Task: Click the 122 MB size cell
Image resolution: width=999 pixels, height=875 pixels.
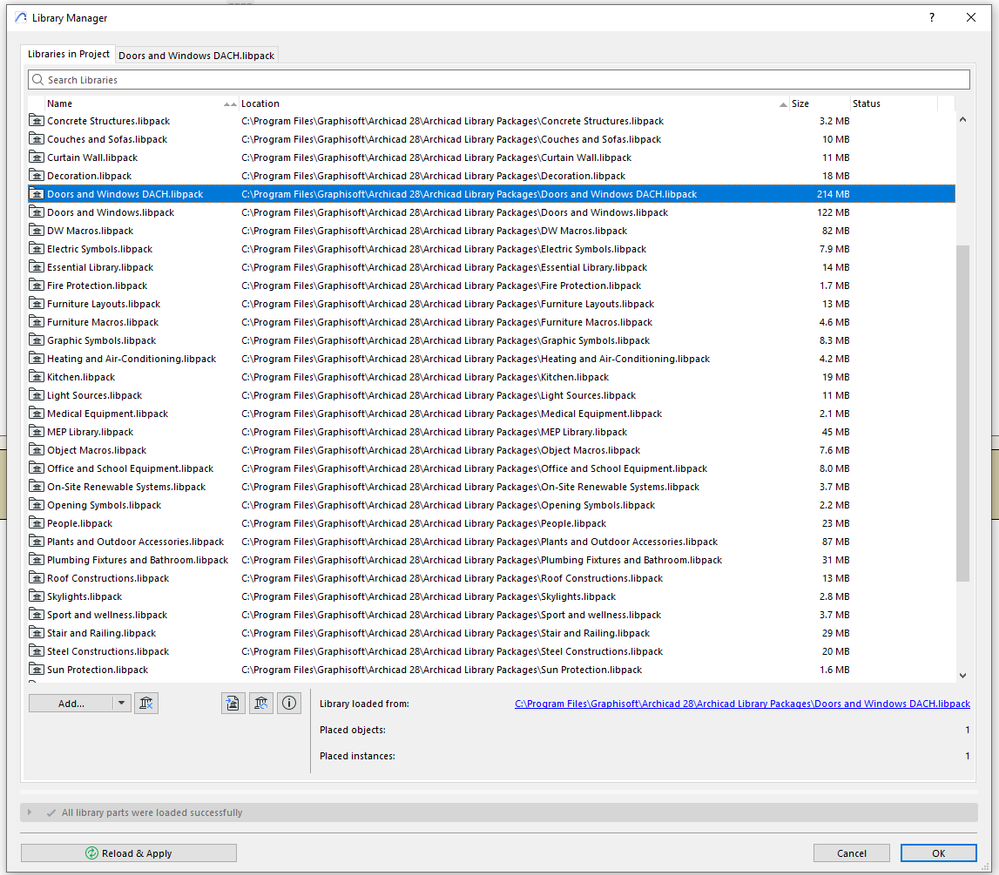Action: pyautogui.click(x=833, y=212)
